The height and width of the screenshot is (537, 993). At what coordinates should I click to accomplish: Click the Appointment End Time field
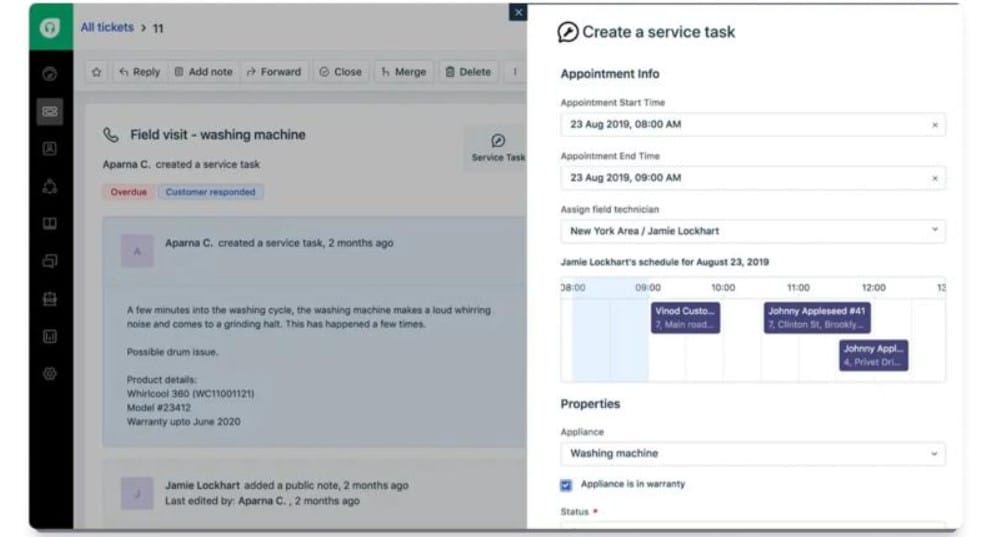coord(753,178)
